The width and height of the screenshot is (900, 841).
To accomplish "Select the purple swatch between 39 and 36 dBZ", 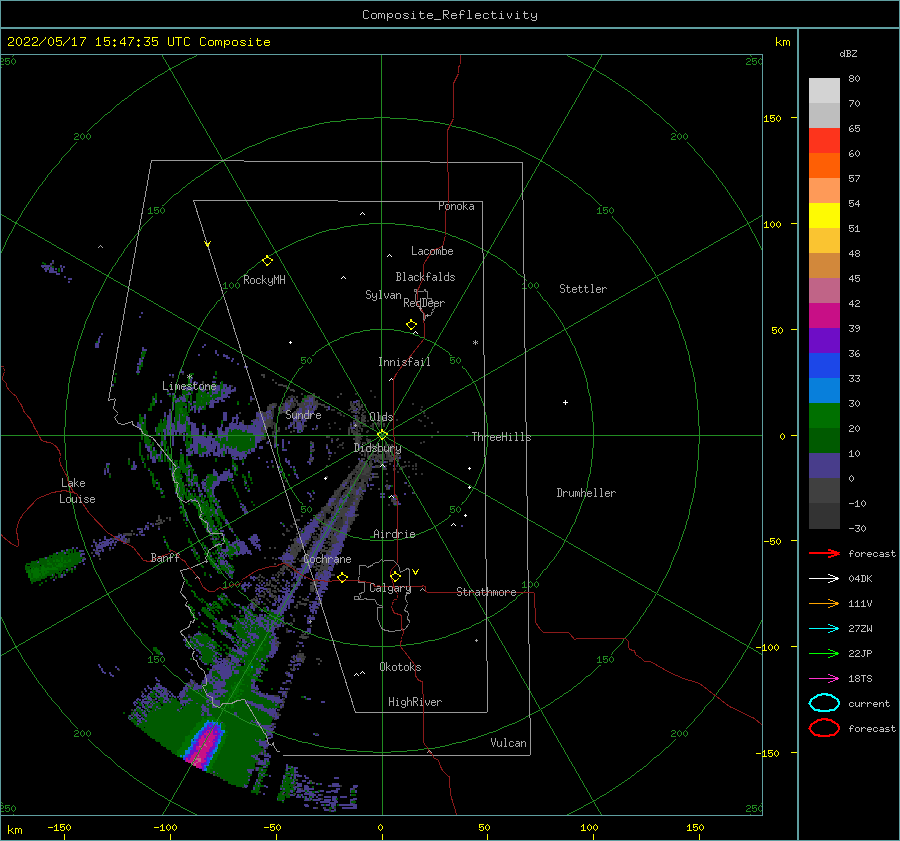I will [x=824, y=340].
